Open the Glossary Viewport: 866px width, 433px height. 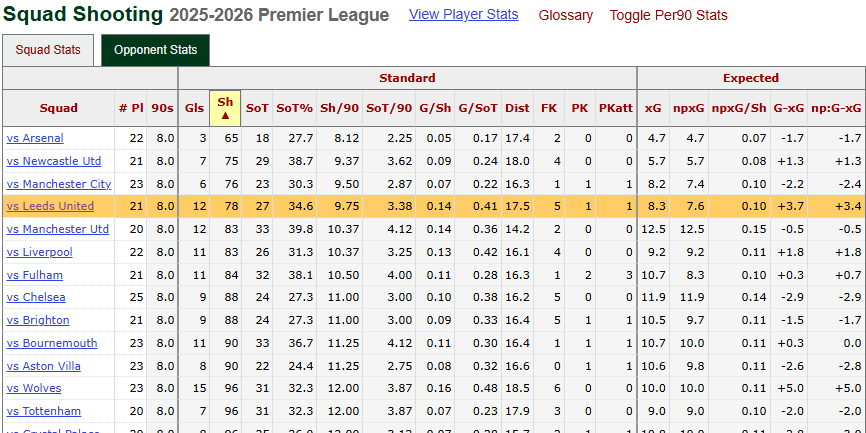[565, 15]
